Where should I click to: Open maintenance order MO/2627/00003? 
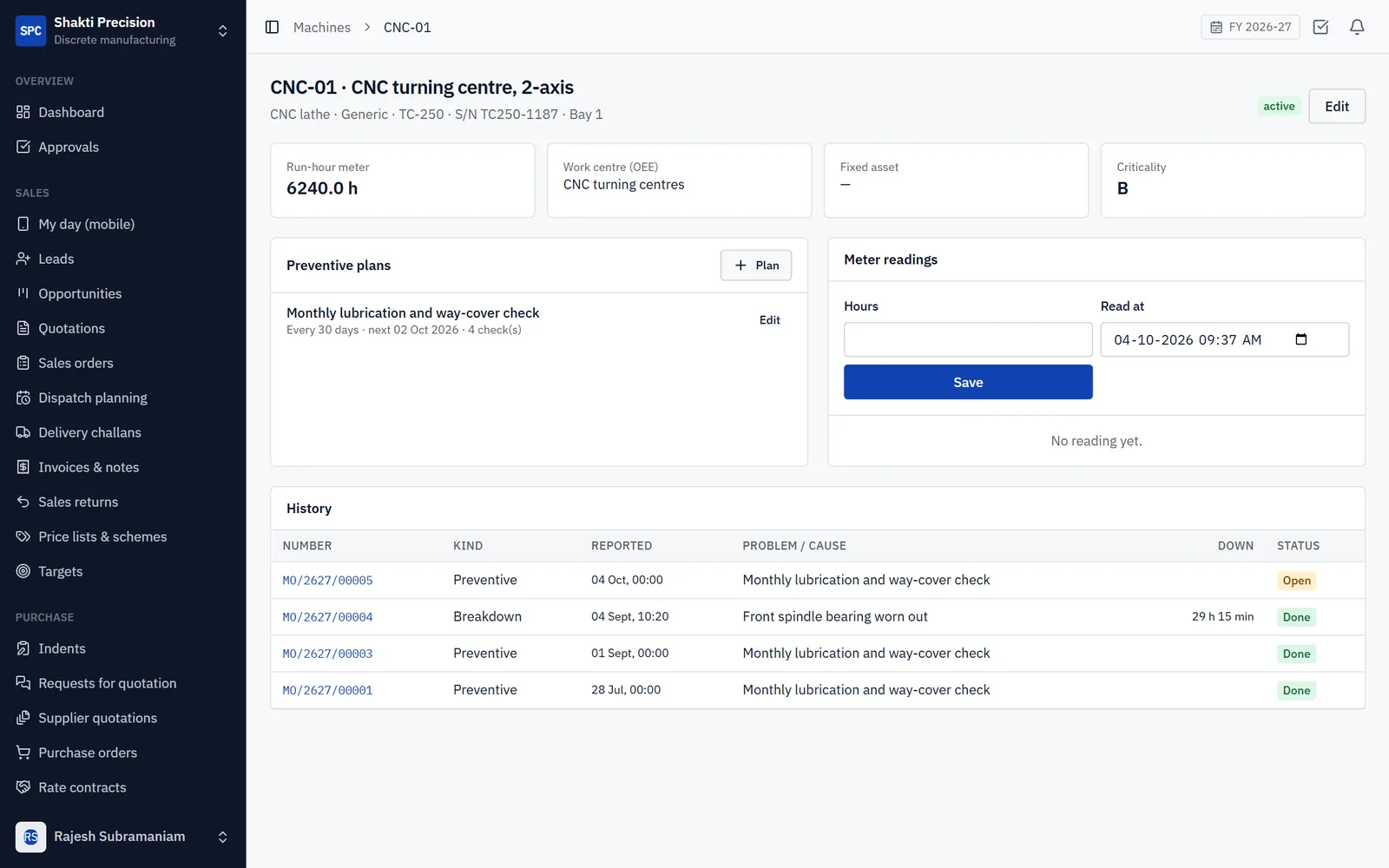coord(327,654)
